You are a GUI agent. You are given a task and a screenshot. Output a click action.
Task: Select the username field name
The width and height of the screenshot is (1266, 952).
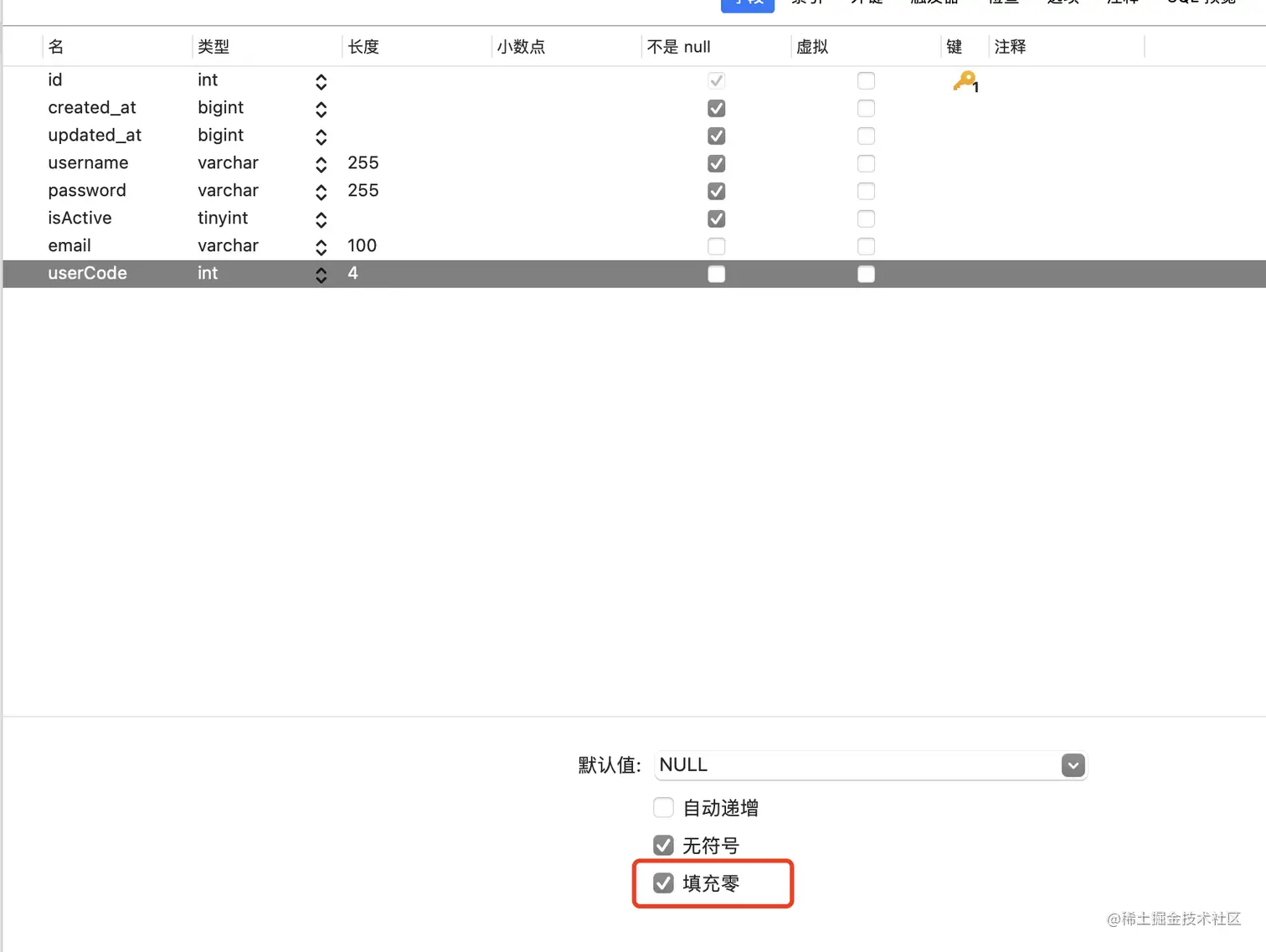click(x=88, y=162)
